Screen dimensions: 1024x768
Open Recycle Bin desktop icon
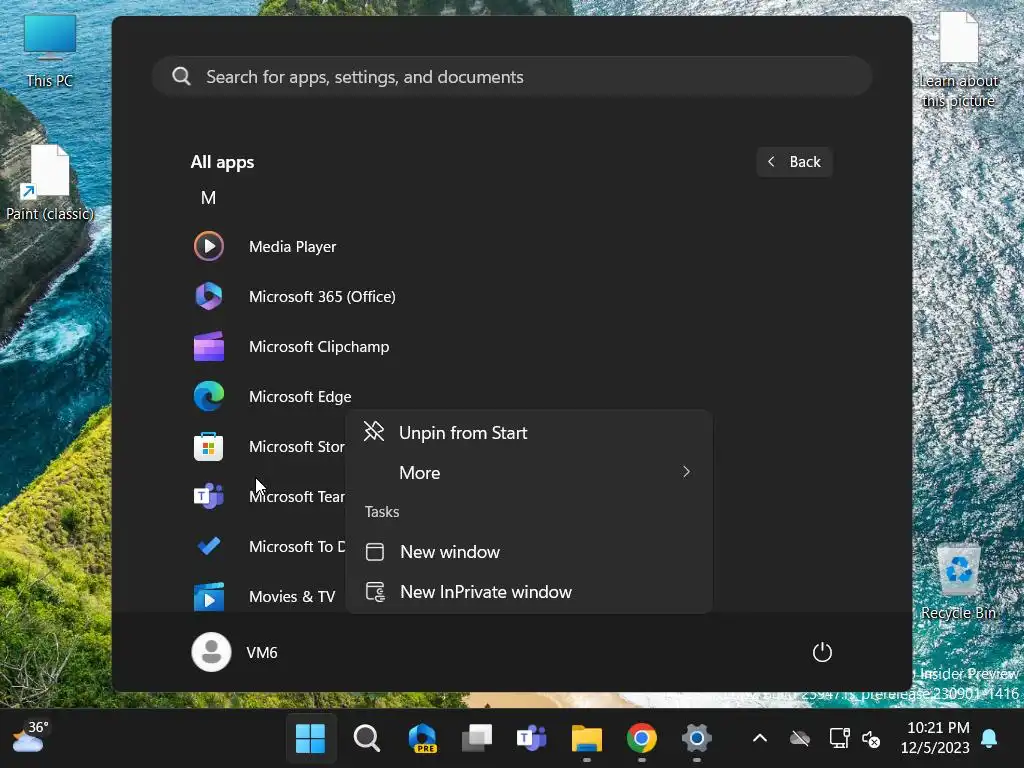point(958,583)
